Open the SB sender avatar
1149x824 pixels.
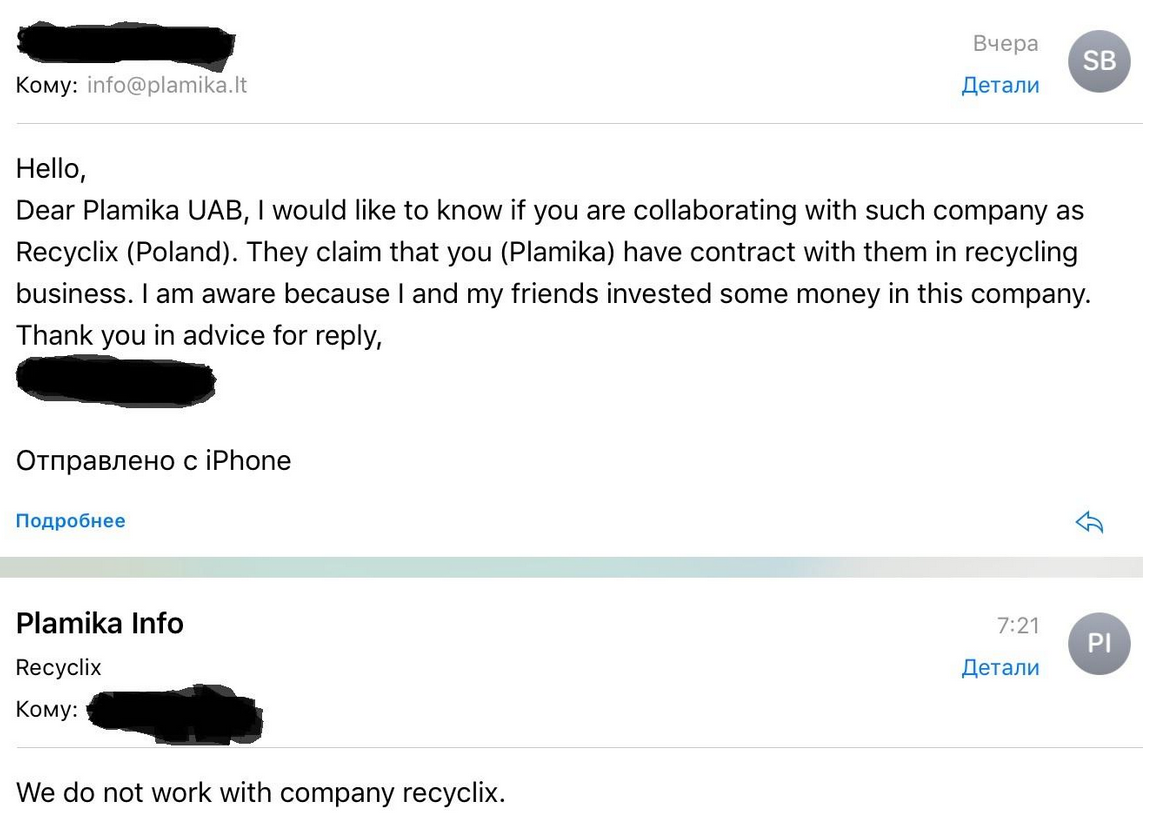1098,61
